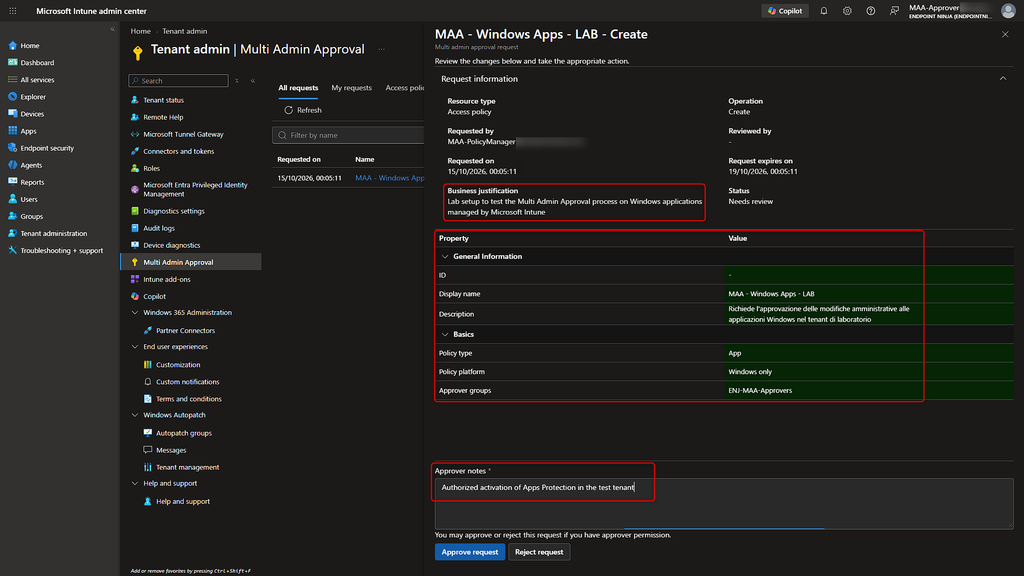Viewport: 1024px width, 576px height.
Task: Collapse End user experiences section
Action: (x=135, y=347)
